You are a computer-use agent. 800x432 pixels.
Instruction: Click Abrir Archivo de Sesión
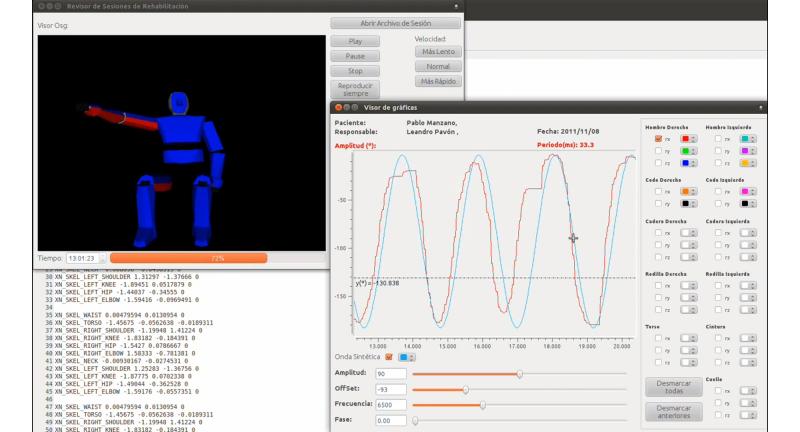coord(396,23)
